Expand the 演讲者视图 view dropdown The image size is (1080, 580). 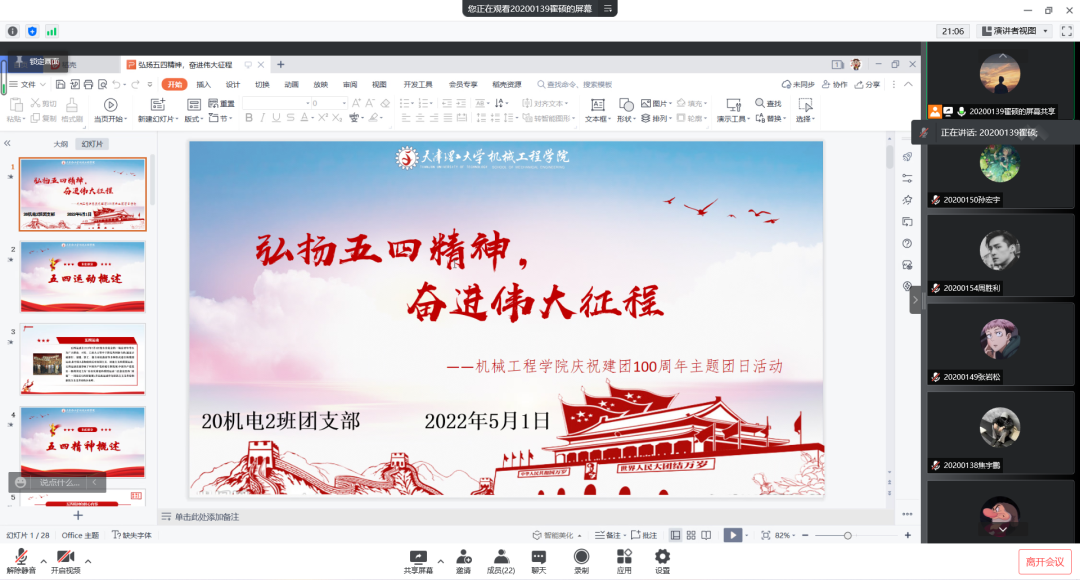click(1045, 31)
